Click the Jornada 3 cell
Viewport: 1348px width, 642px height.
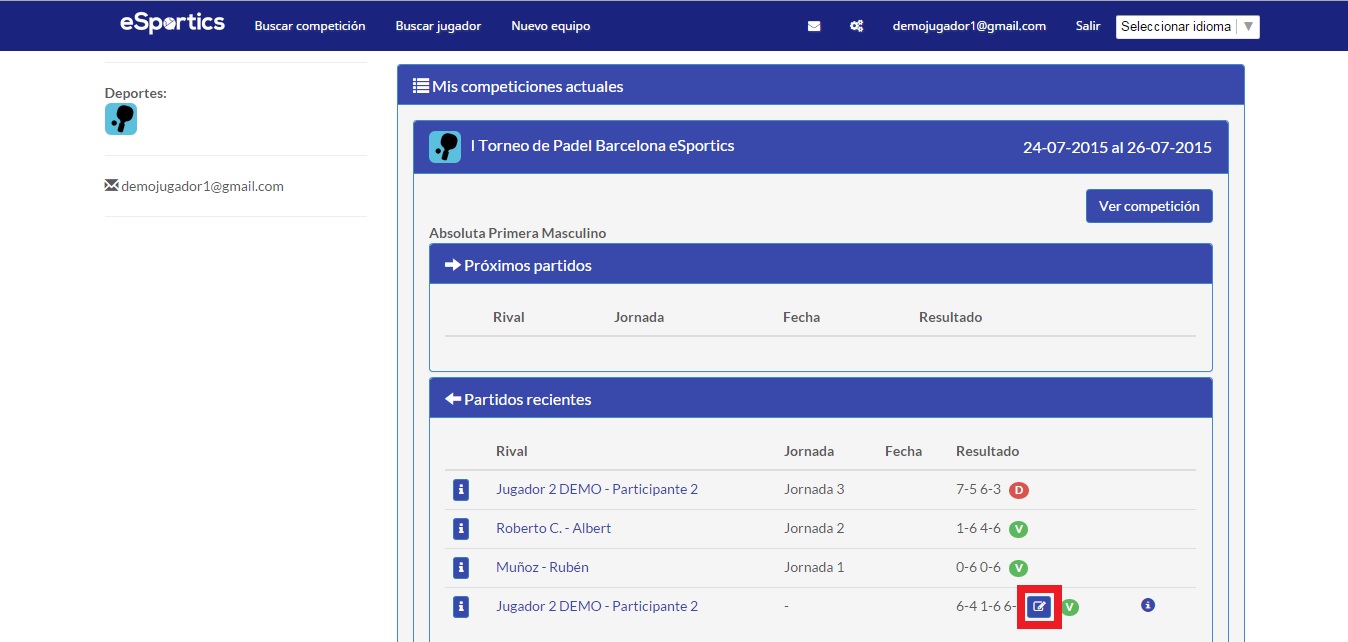tap(814, 489)
